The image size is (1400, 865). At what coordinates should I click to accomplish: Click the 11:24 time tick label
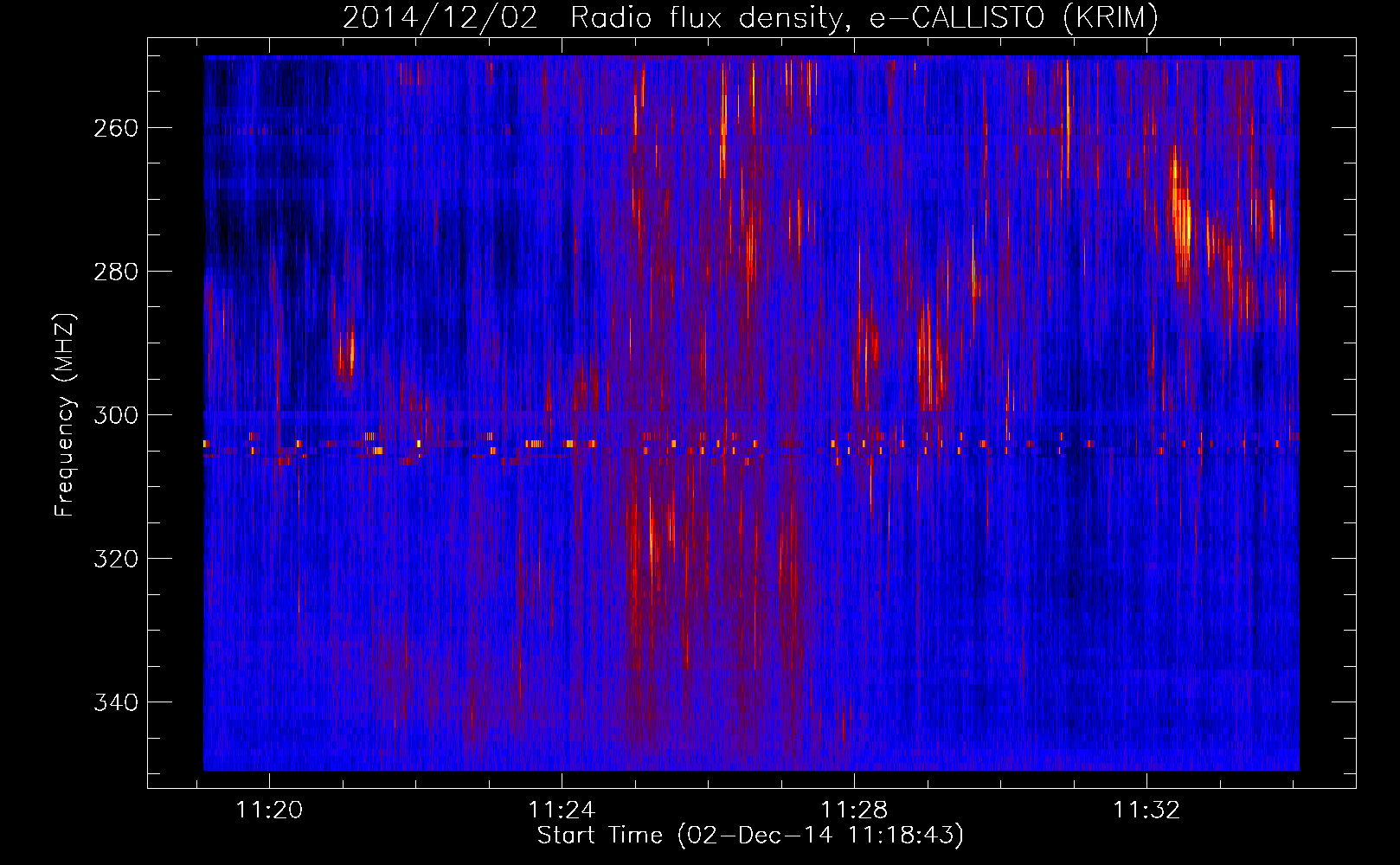(x=562, y=810)
